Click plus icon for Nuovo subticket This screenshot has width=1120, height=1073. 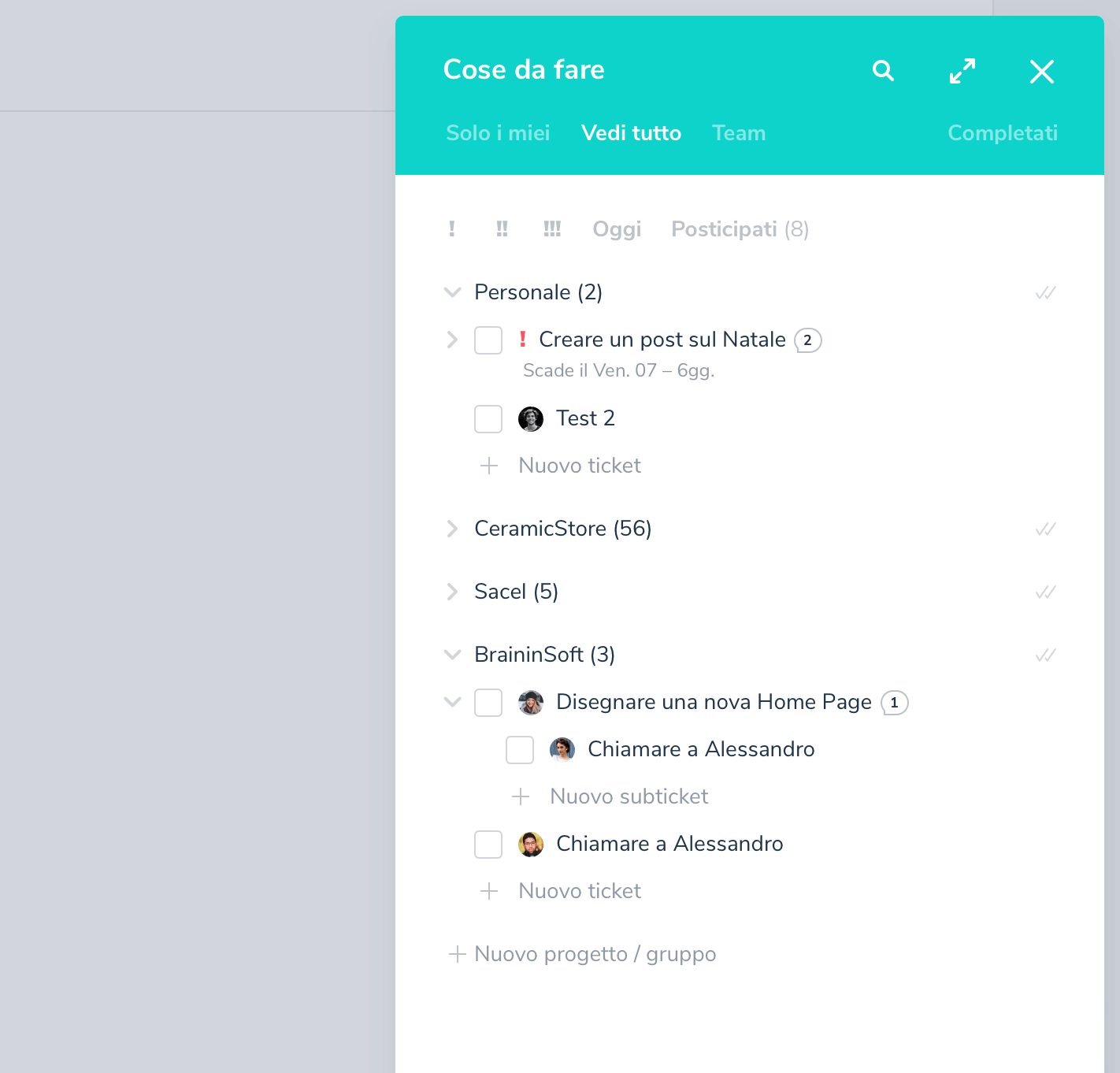521,796
